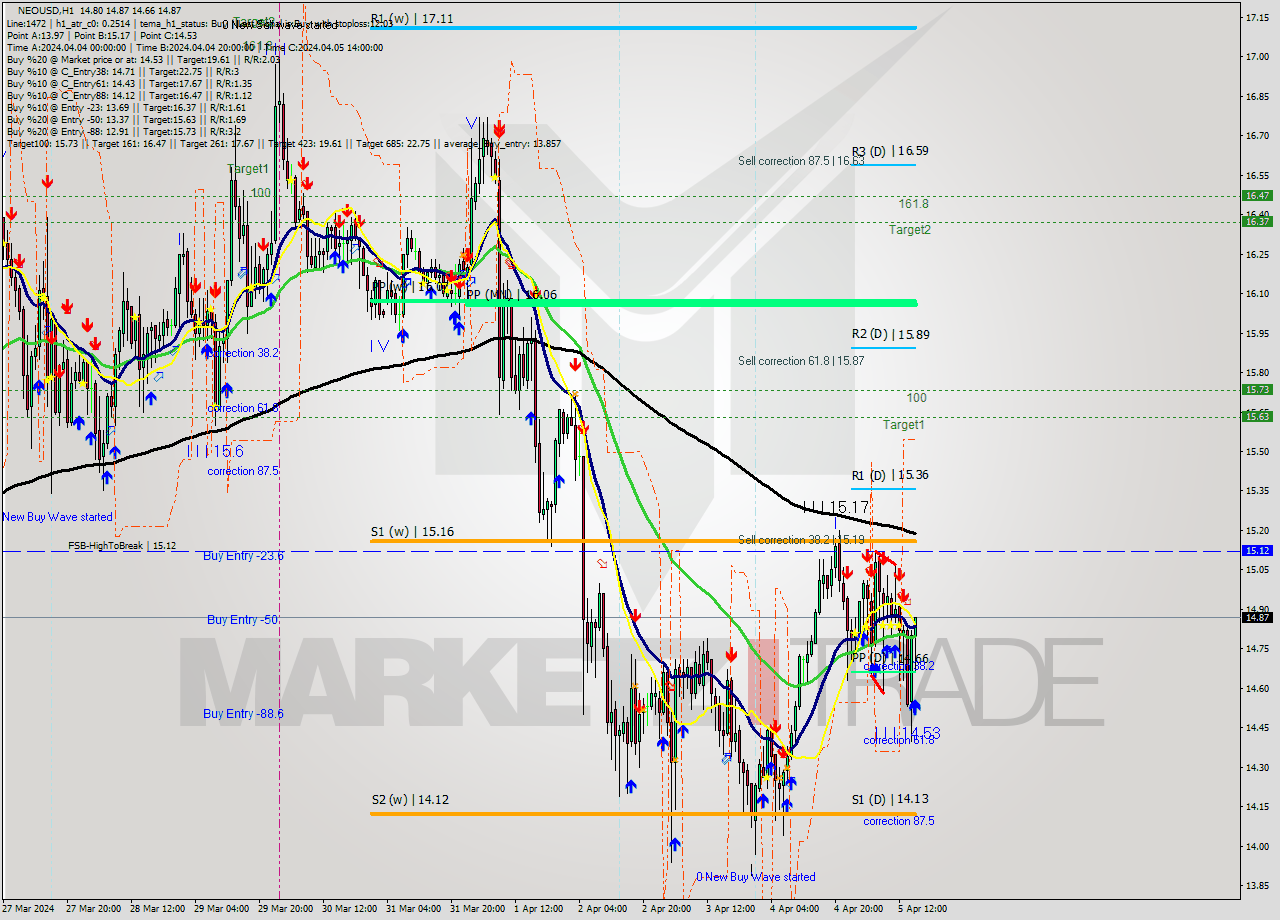
Task: Click the 16.85 price scale value
Action: pyautogui.click(x=1257, y=97)
